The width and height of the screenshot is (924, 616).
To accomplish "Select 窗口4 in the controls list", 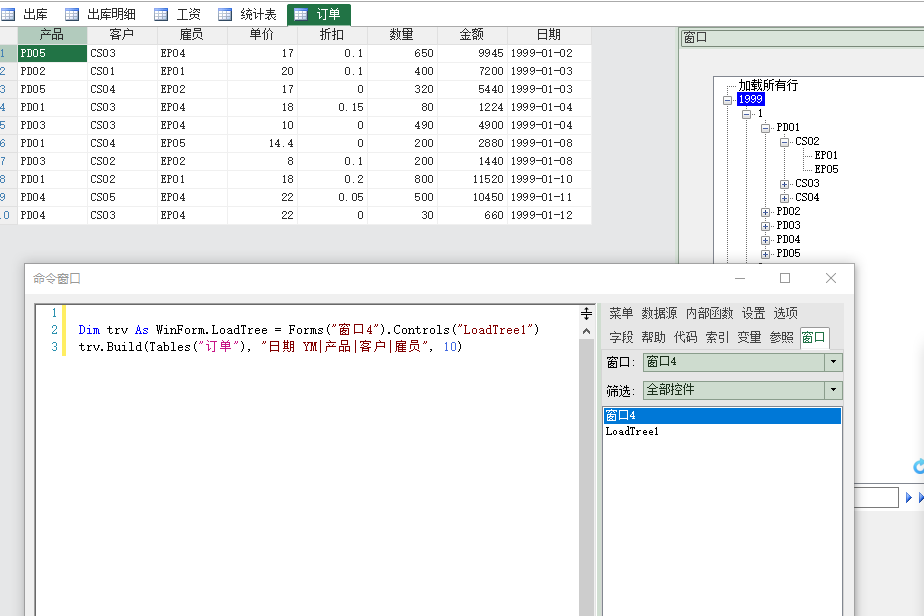I will tap(722, 416).
